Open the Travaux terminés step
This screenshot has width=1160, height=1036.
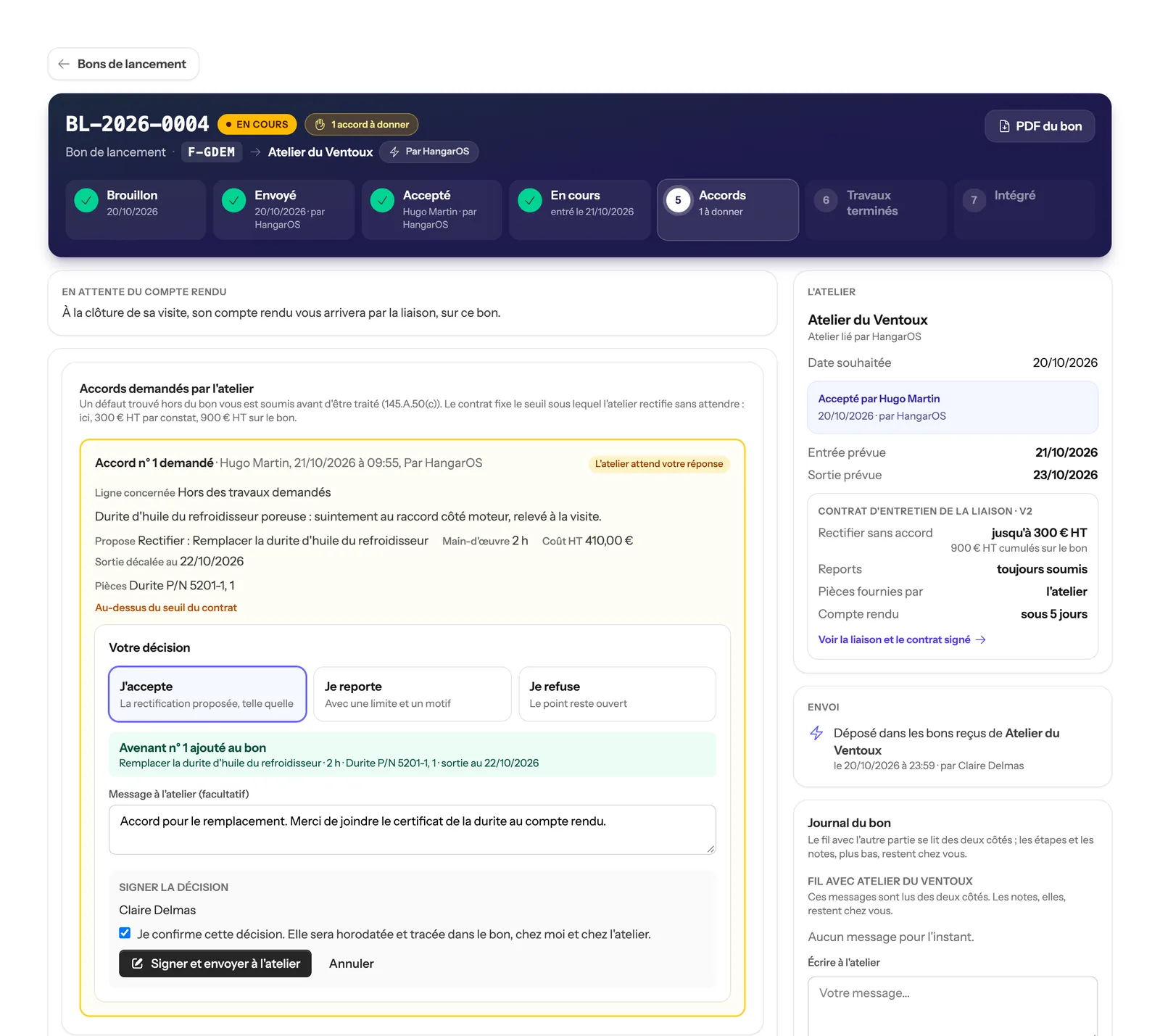(876, 210)
